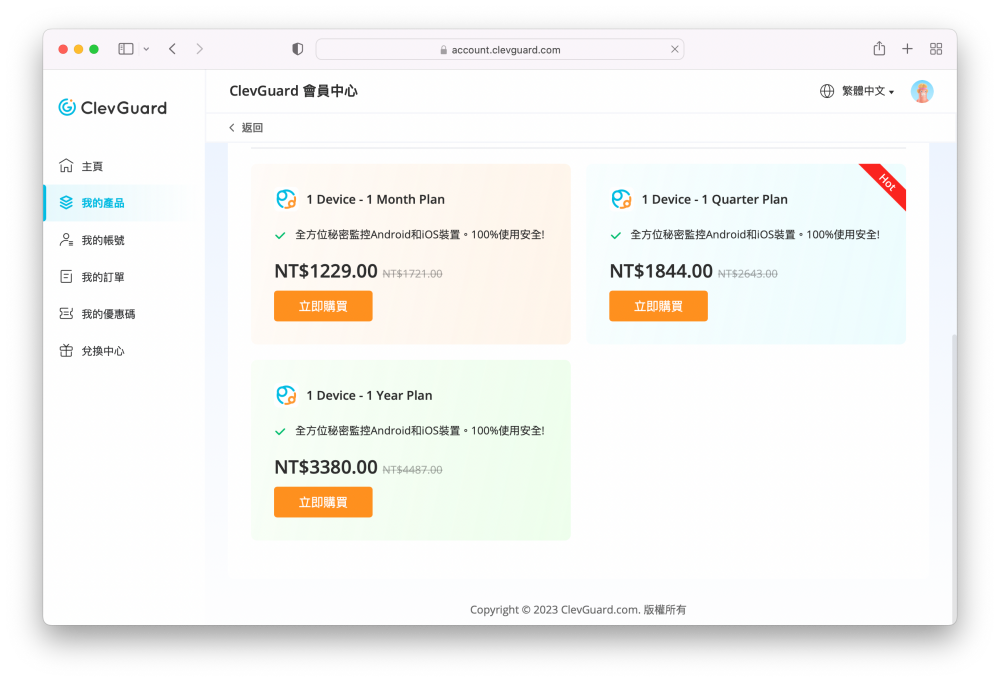Click the globe language icon
The image size is (1000, 682).
pos(827,91)
